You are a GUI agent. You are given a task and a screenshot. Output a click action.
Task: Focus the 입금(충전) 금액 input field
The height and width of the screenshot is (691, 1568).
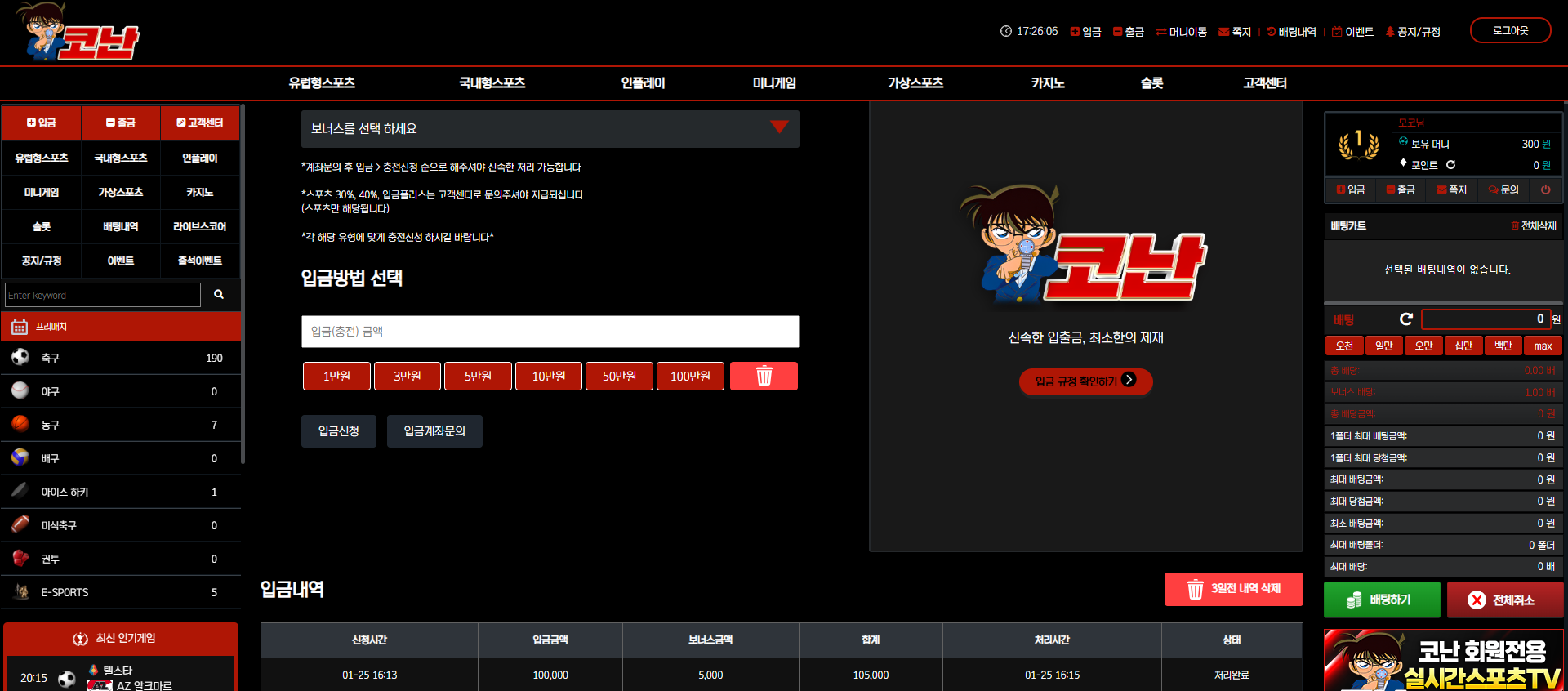550,332
